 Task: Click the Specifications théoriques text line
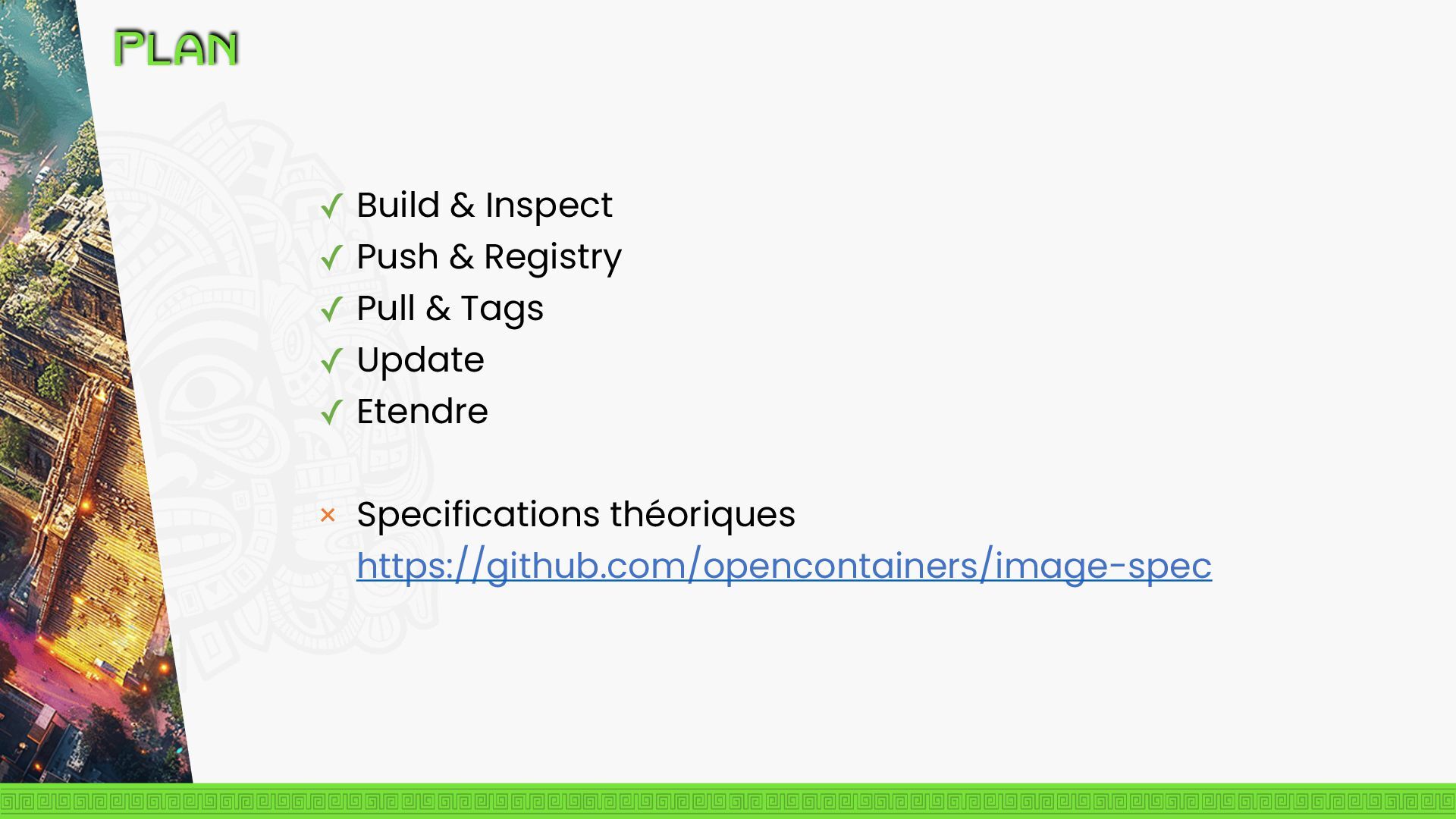(576, 514)
